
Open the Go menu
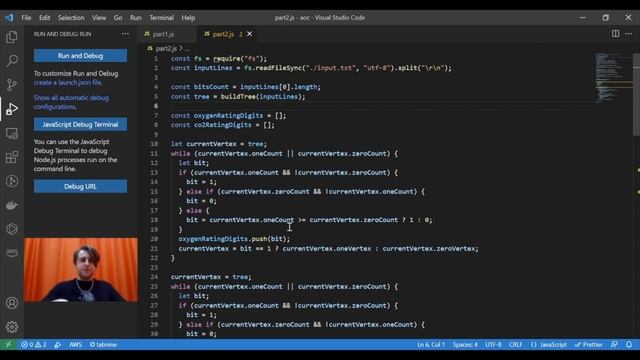(118, 18)
